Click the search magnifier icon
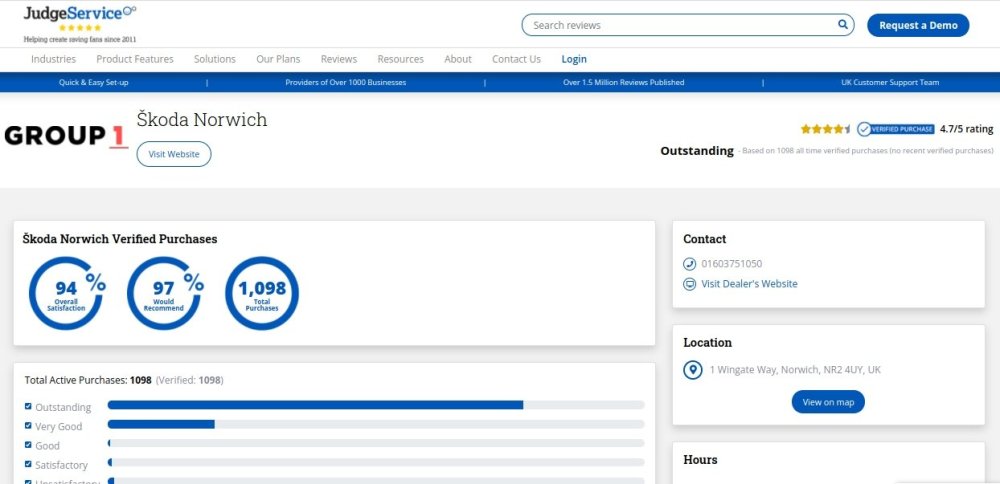The height and width of the screenshot is (484, 1000). tap(842, 25)
